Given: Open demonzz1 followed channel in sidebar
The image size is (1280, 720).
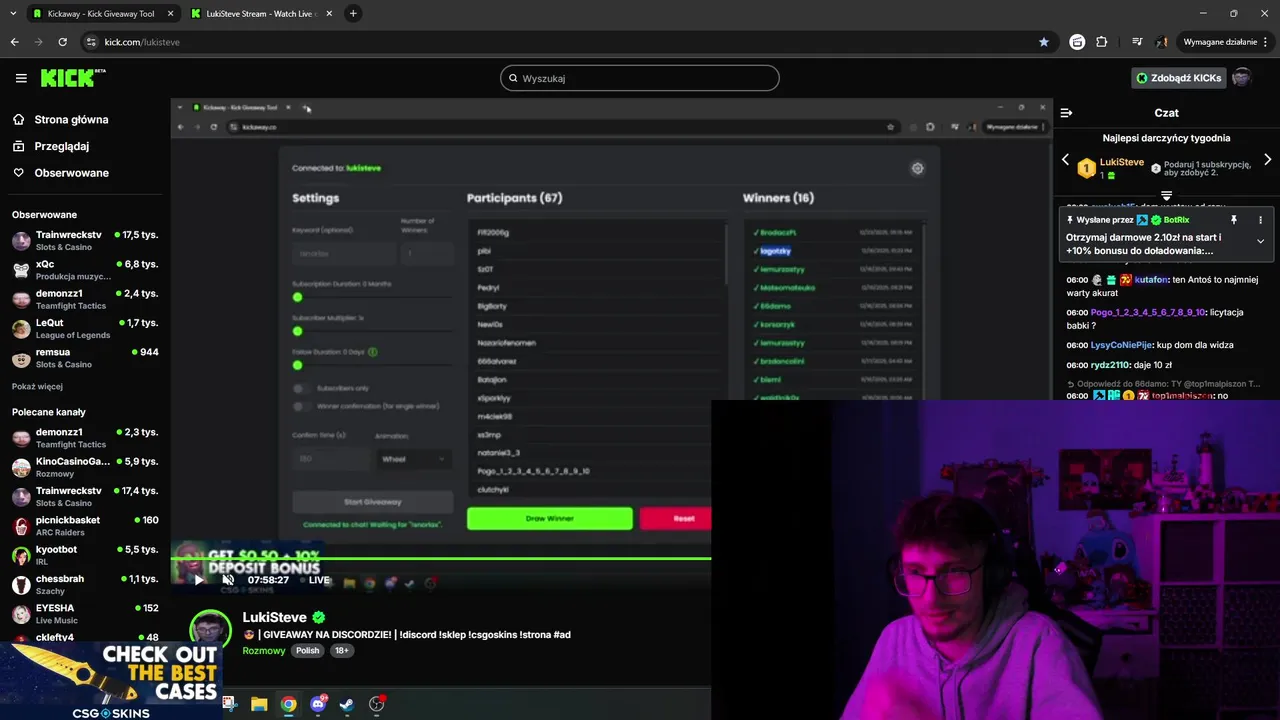Looking at the screenshot, I should [x=85, y=299].
